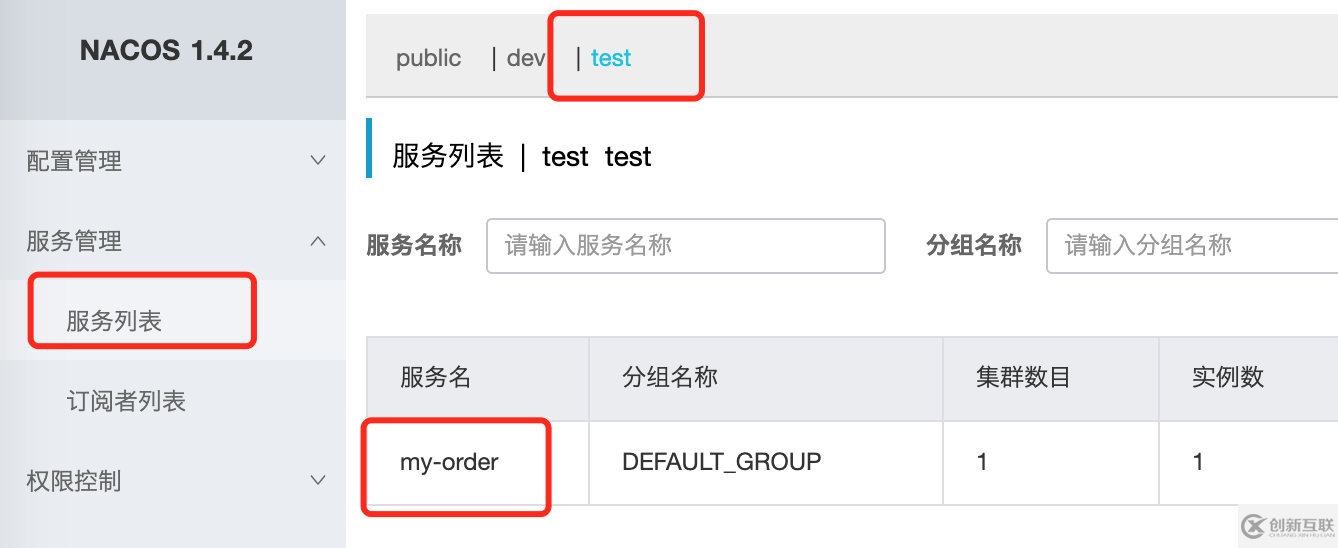Expand the 权限控制 menu chevron

tap(318, 480)
